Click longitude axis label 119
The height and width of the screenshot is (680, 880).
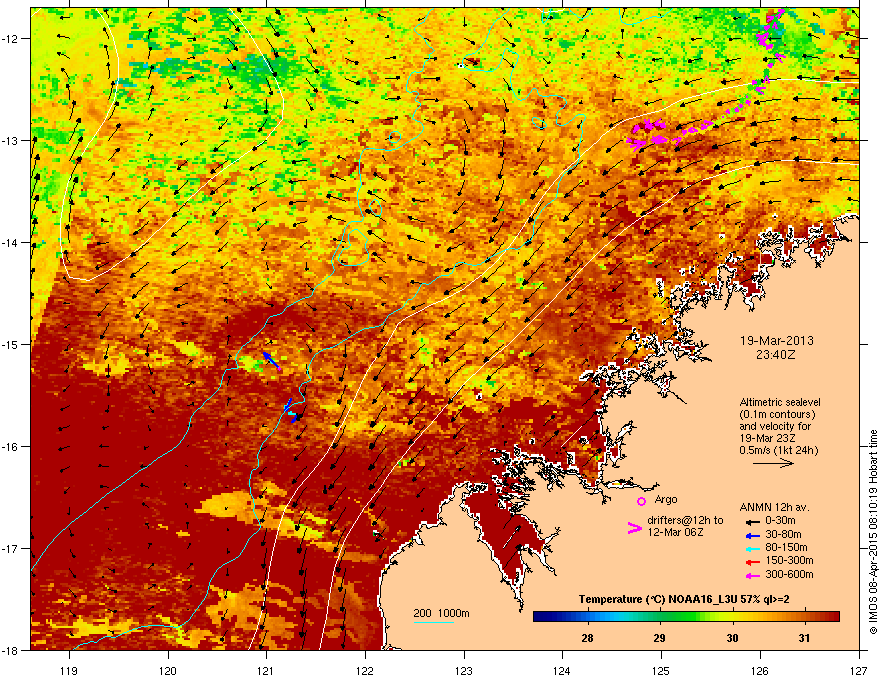point(69,671)
